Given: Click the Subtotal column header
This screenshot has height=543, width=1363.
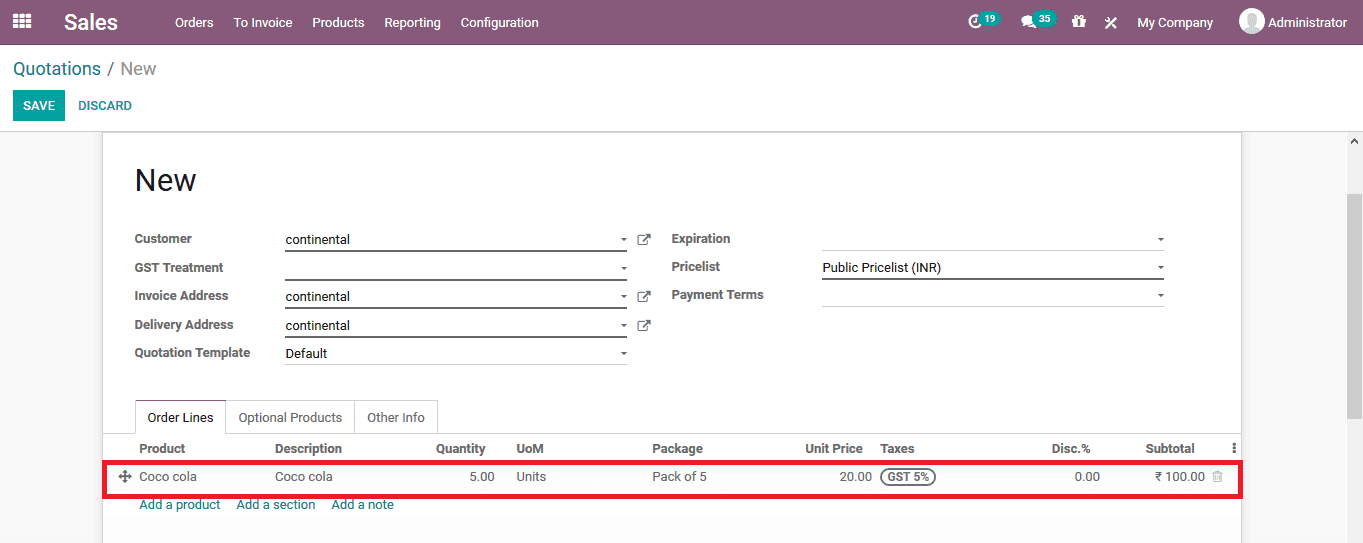Looking at the screenshot, I should tap(1170, 449).
